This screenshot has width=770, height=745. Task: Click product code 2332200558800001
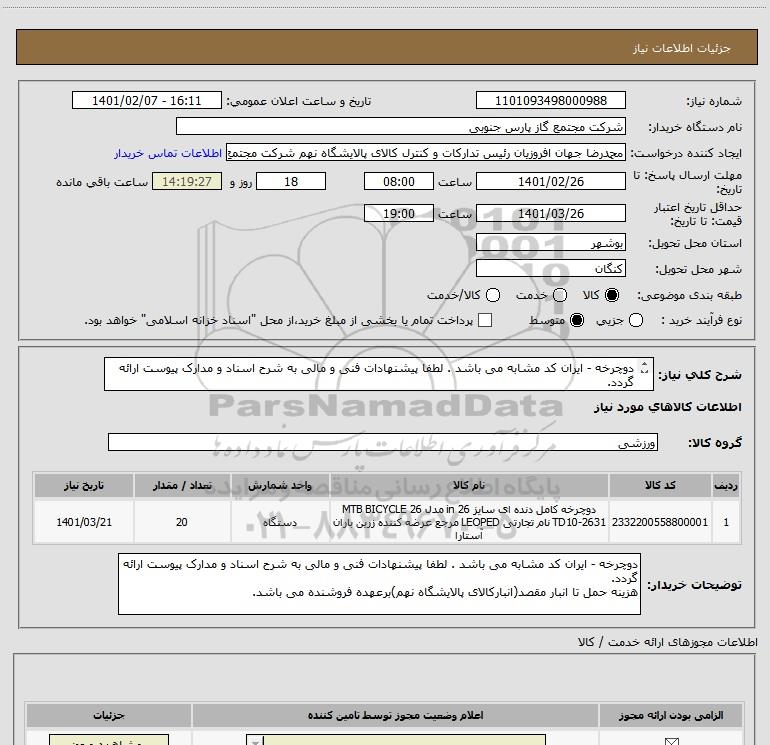[660, 522]
